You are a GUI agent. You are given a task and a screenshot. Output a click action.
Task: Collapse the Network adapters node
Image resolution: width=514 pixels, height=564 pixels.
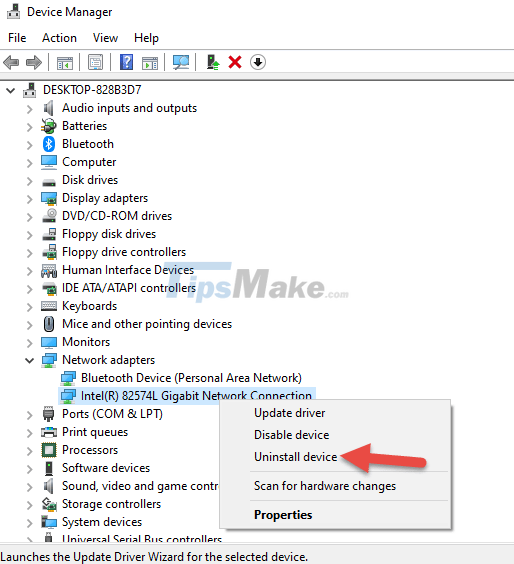pyautogui.click(x=29, y=360)
